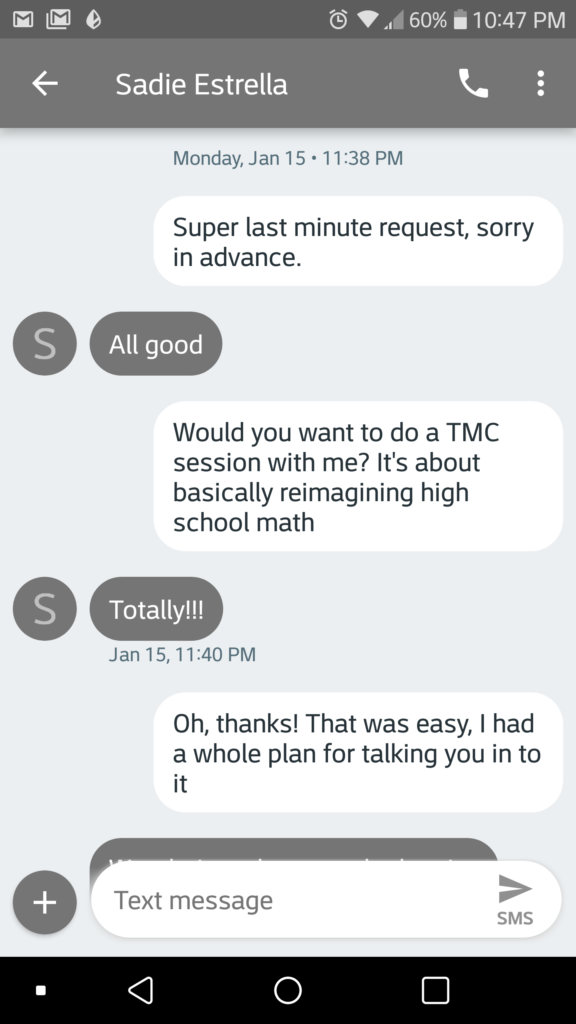Call Sadie Estrella with phone icon

click(473, 84)
